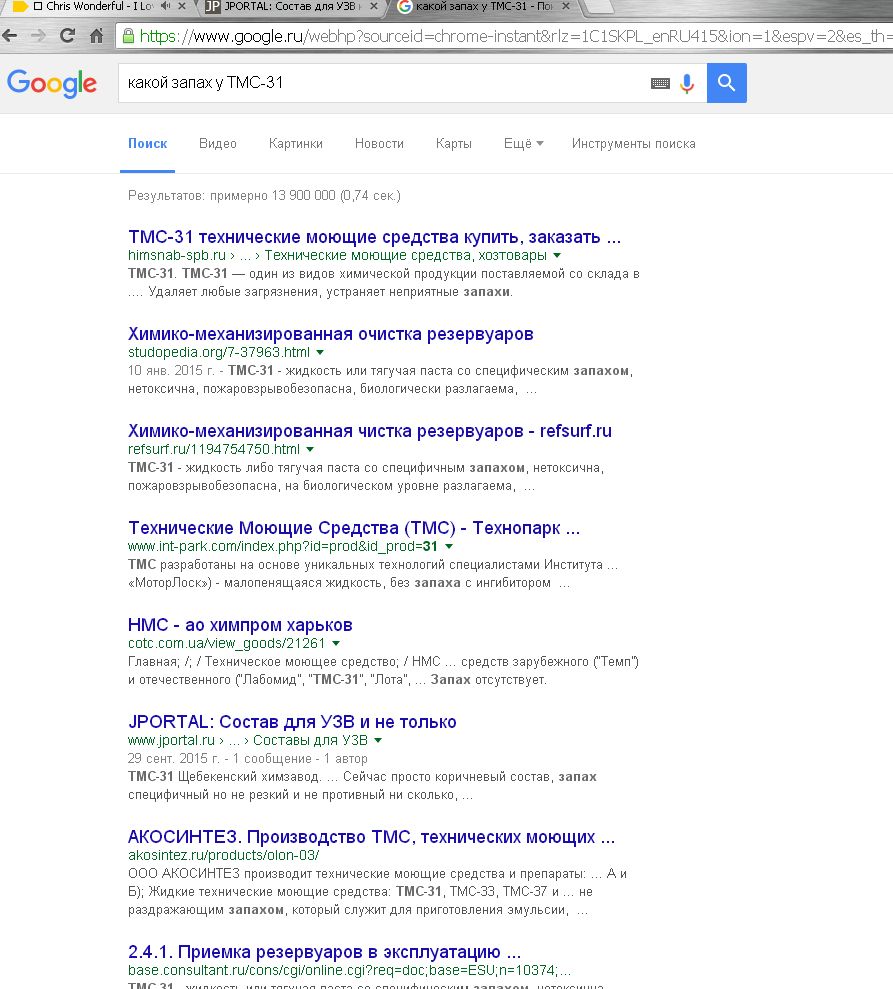Click the browser forward arrow
Screen dimensions: 893x989
coord(38,36)
